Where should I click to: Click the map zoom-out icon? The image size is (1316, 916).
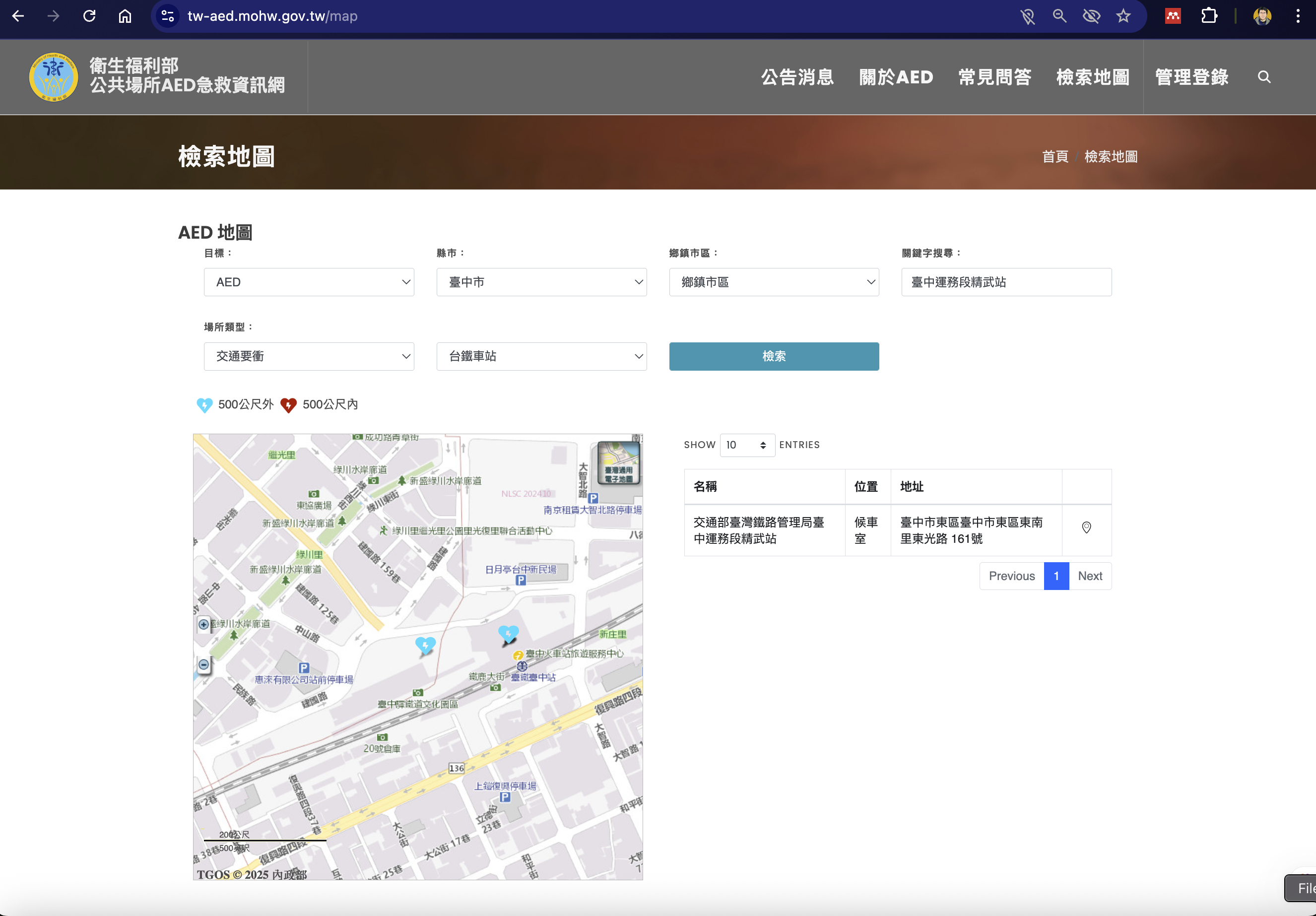pyautogui.click(x=203, y=664)
